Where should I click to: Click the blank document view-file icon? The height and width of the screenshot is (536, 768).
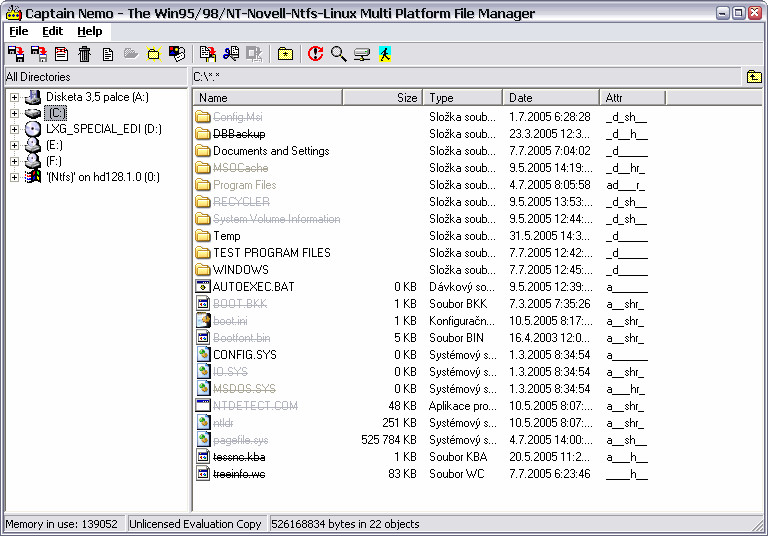click(x=108, y=54)
